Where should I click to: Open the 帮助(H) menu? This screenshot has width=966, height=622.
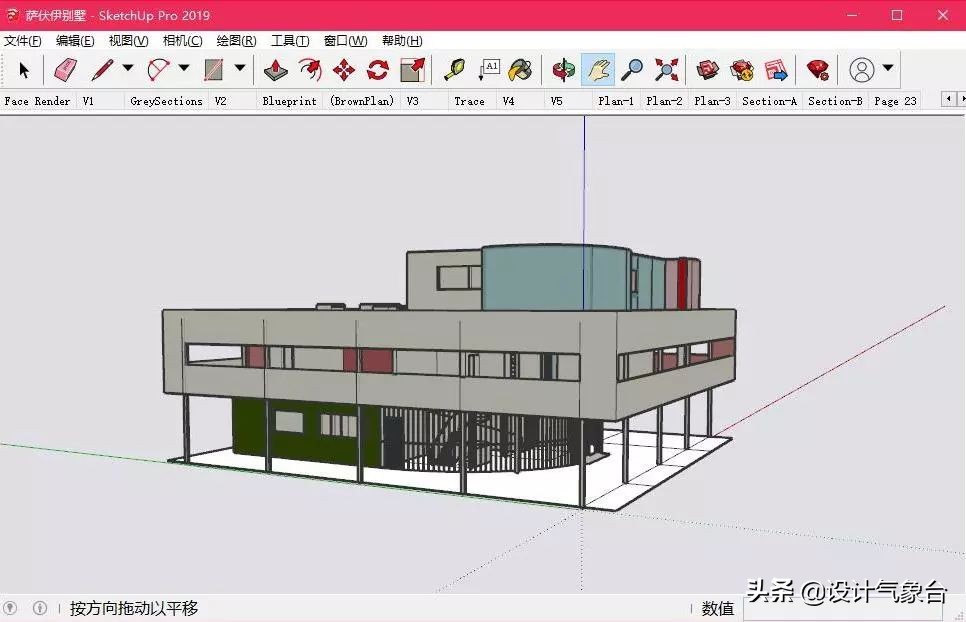pyautogui.click(x=402, y=41)
